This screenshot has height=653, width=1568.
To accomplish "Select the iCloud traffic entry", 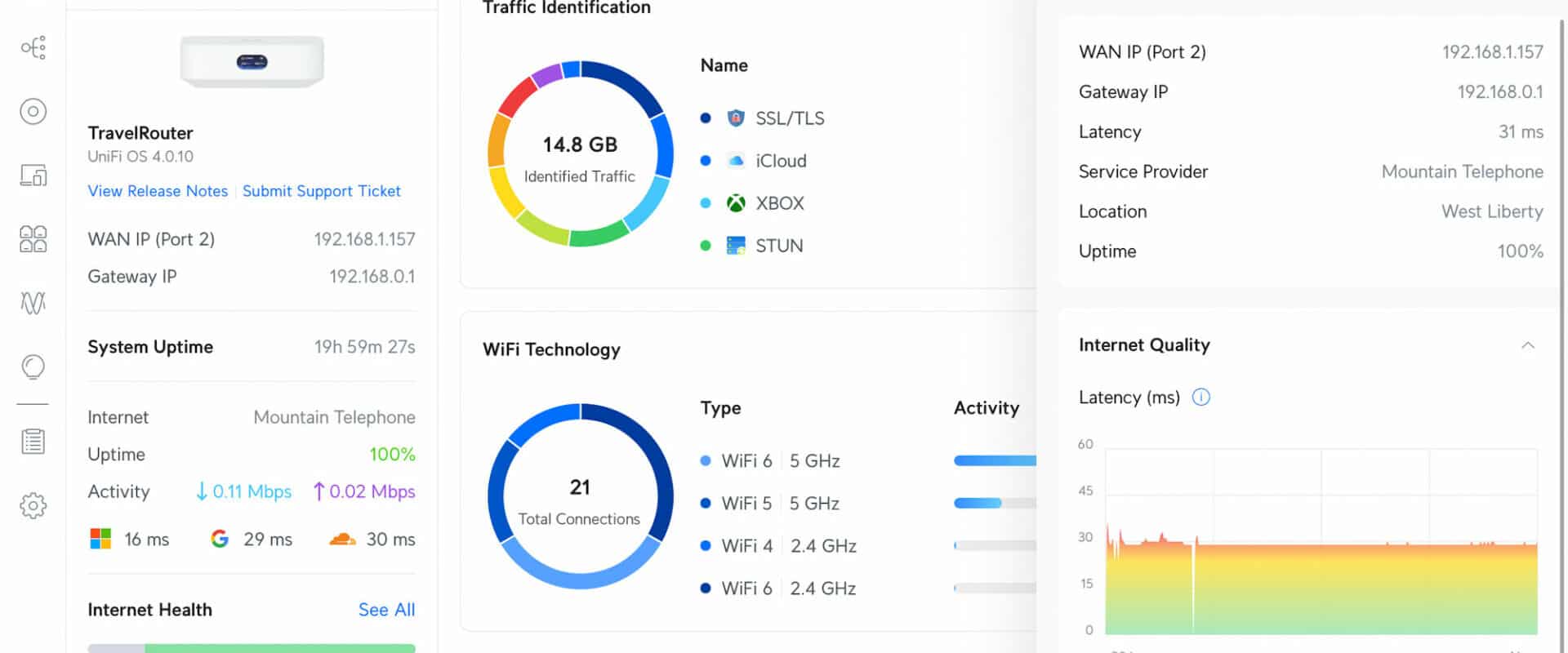I will click(x=754, y=161).
